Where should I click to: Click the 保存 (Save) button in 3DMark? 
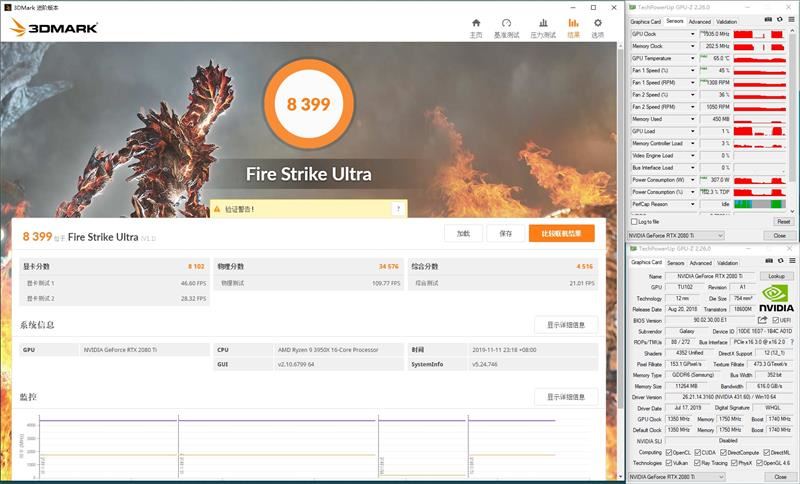point(506,233)
